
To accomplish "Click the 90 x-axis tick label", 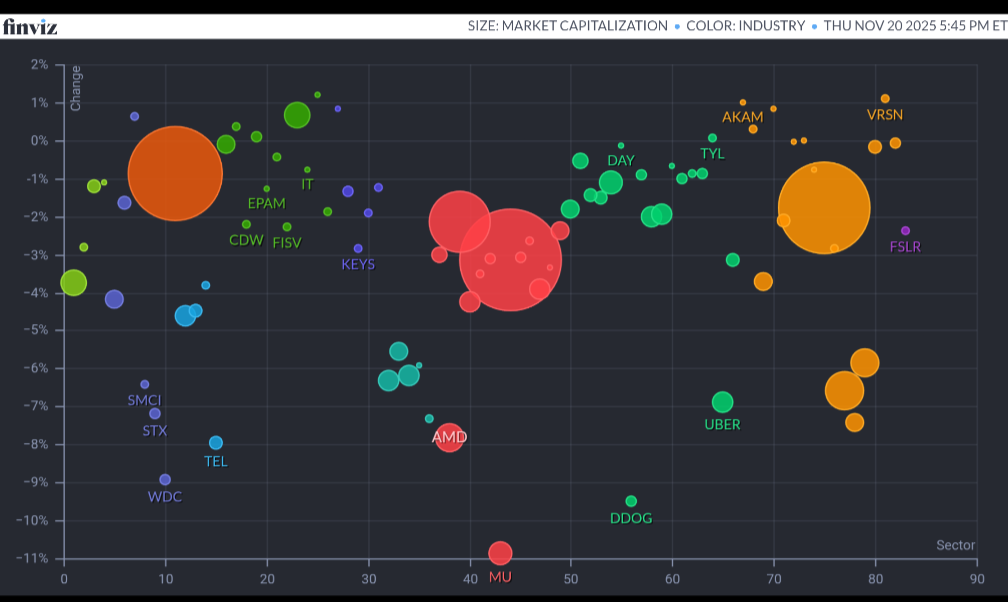I will (977, 579).
